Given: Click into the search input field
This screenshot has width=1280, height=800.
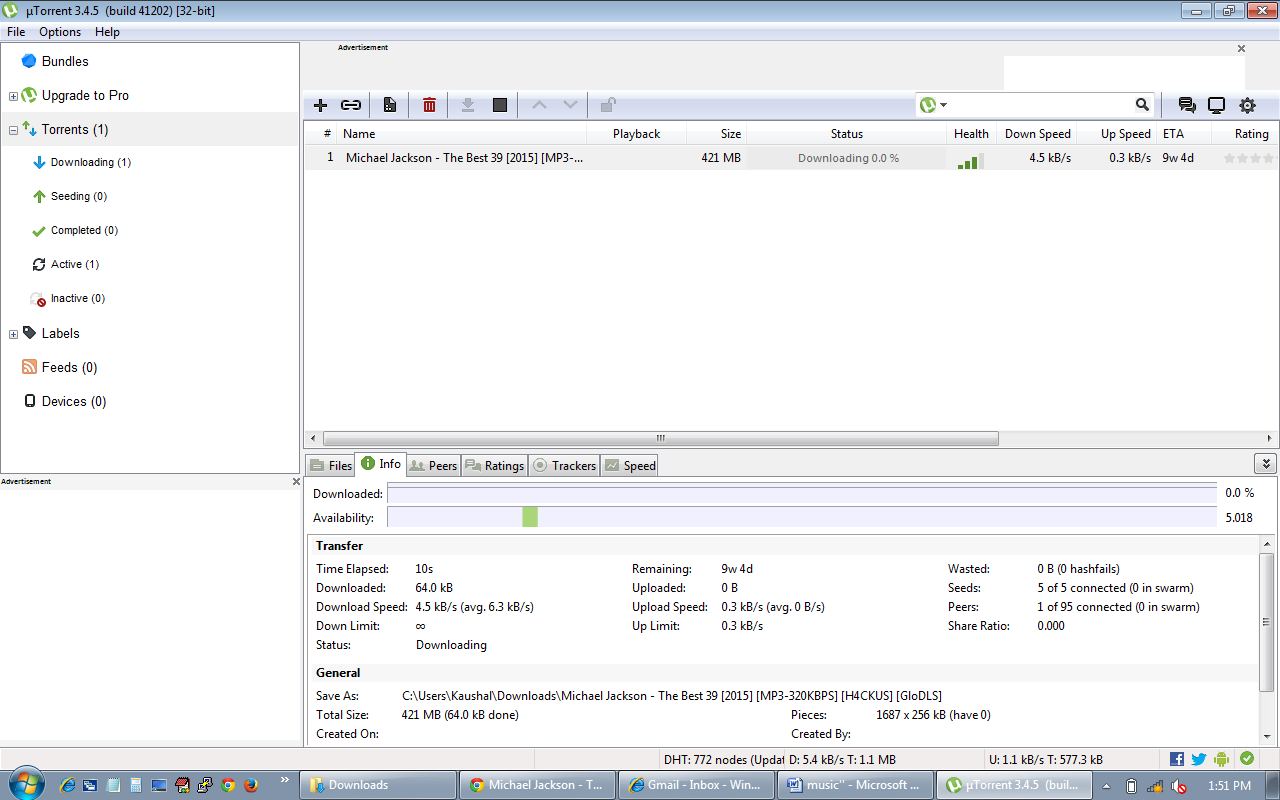Looking at the screenshot, I should (x=1041, y=105).
